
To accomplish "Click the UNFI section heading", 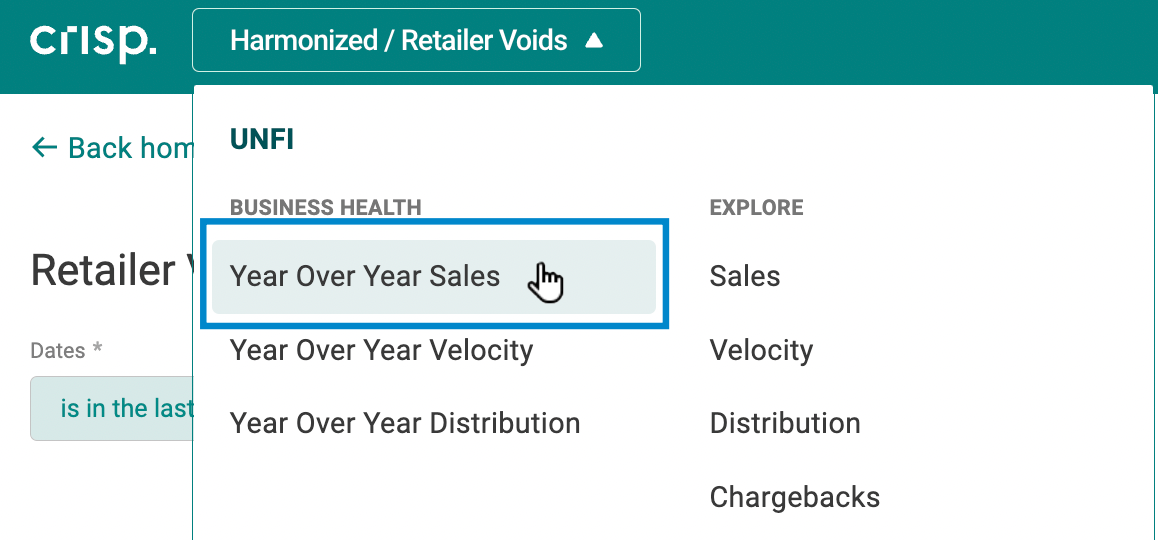I will pyautogui.click(x=261, y=139).
